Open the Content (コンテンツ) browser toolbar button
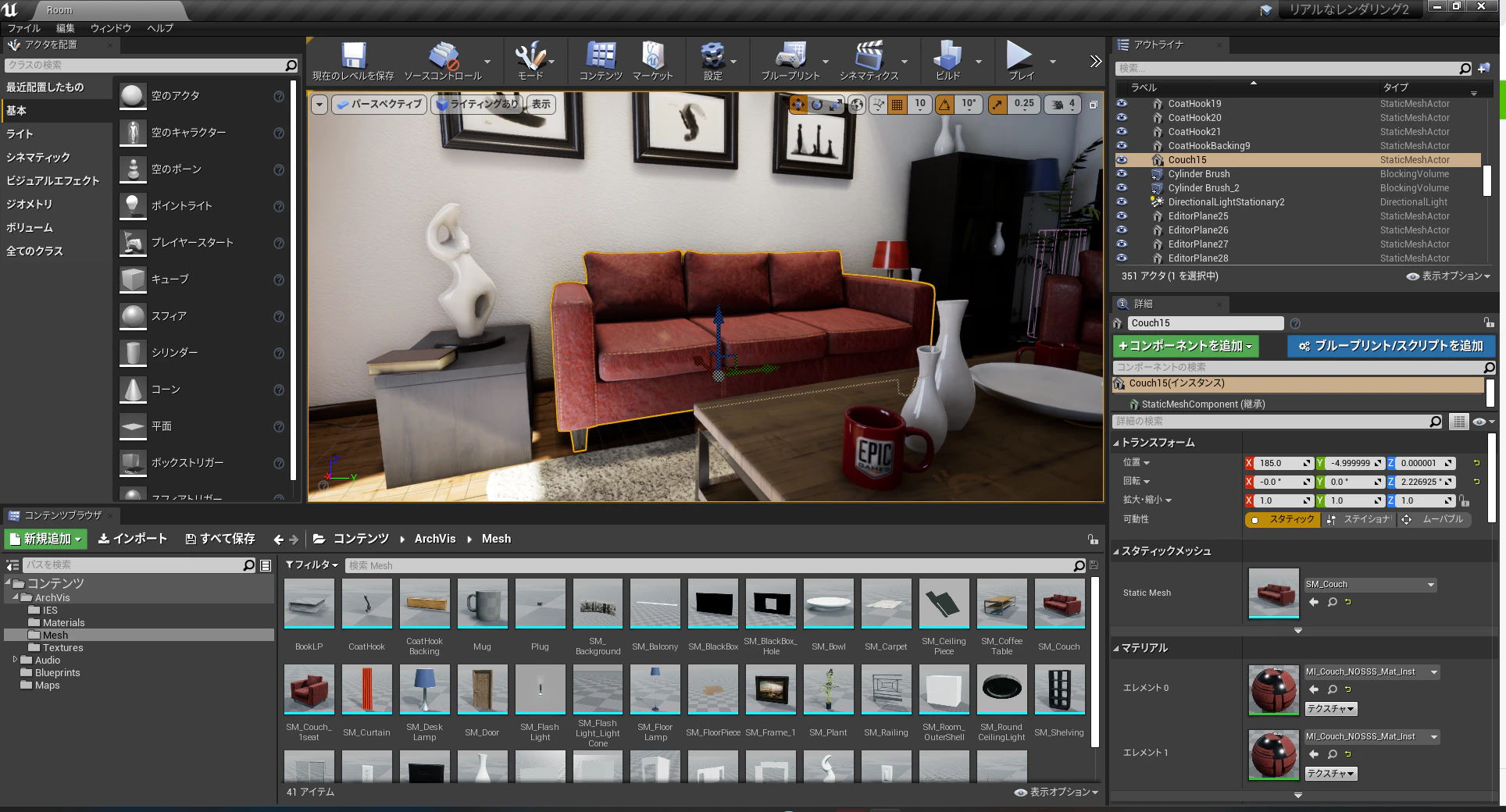The width and height of the screenshot is (1506, 812). pyautogui.click(x=601, y=61)
